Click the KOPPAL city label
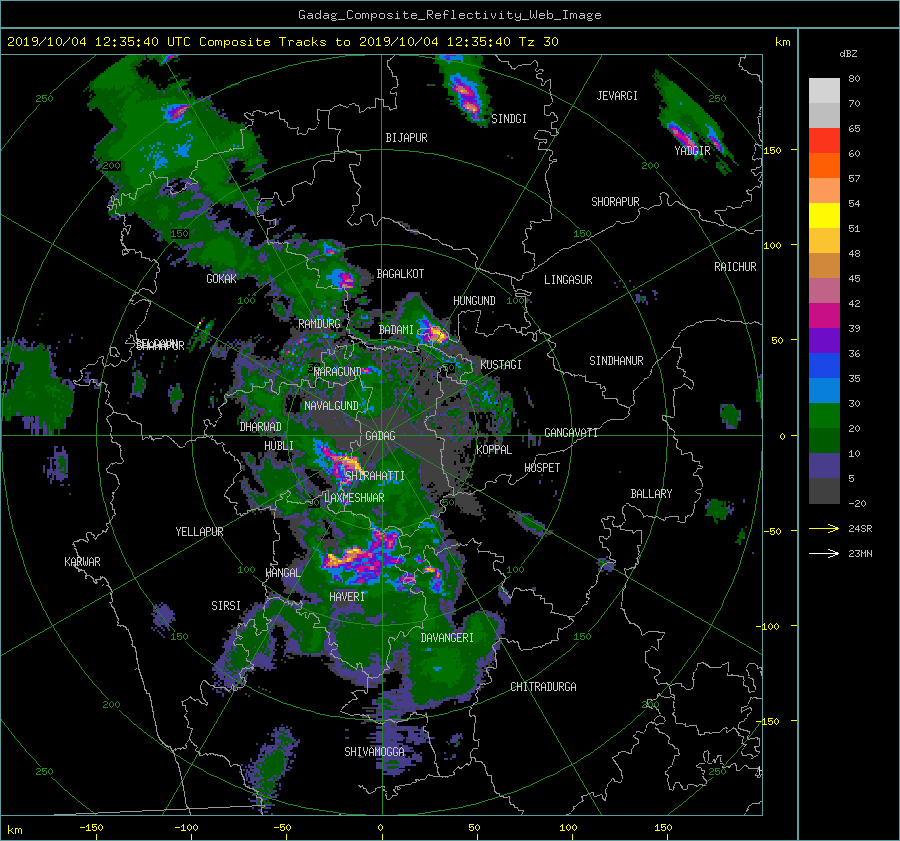This screenshot has height=841, width=900. tap(494, 450)
